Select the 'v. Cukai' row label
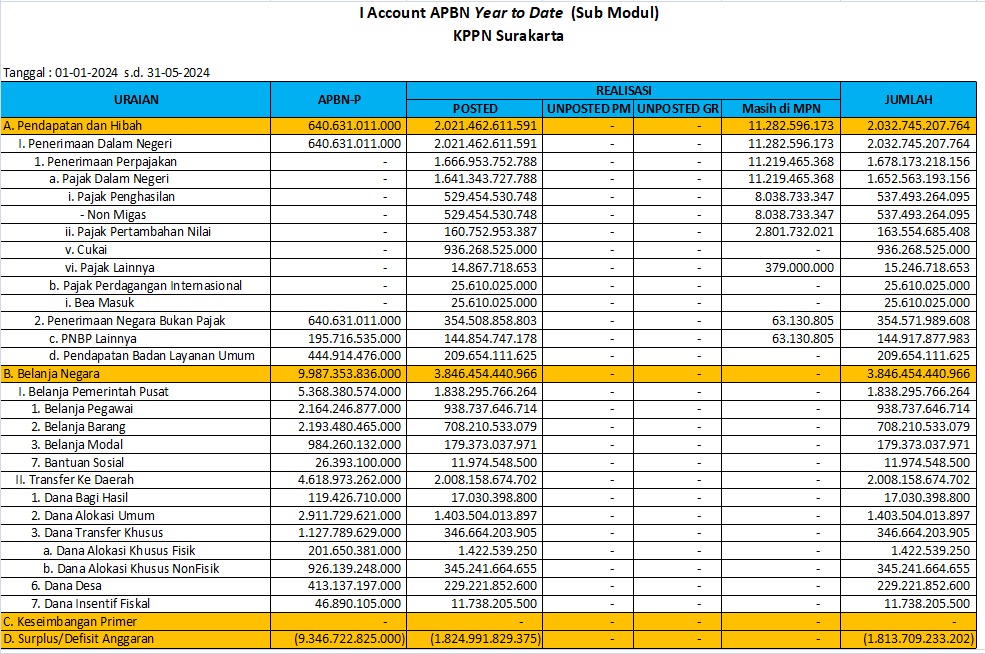The image size is (985, 654). pos(85,250)
